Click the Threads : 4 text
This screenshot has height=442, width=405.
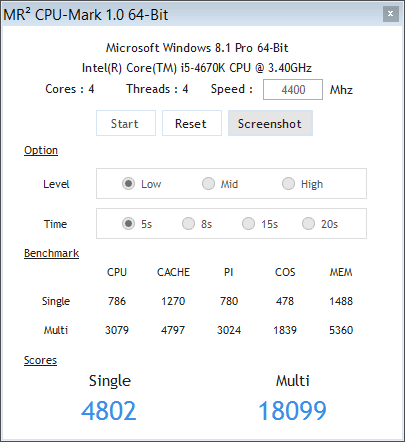[x=157, y=89]
